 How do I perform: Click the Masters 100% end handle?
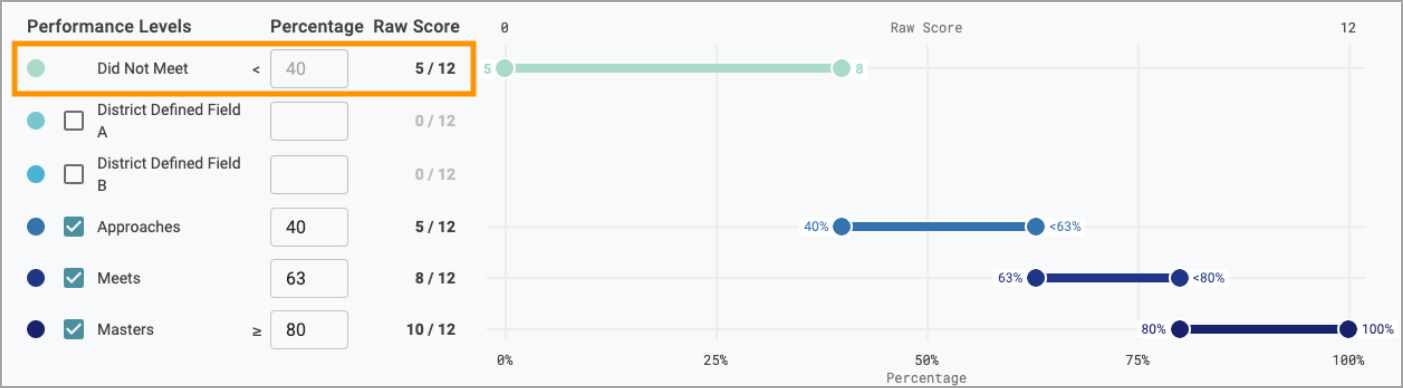[x=1348, y=329]
